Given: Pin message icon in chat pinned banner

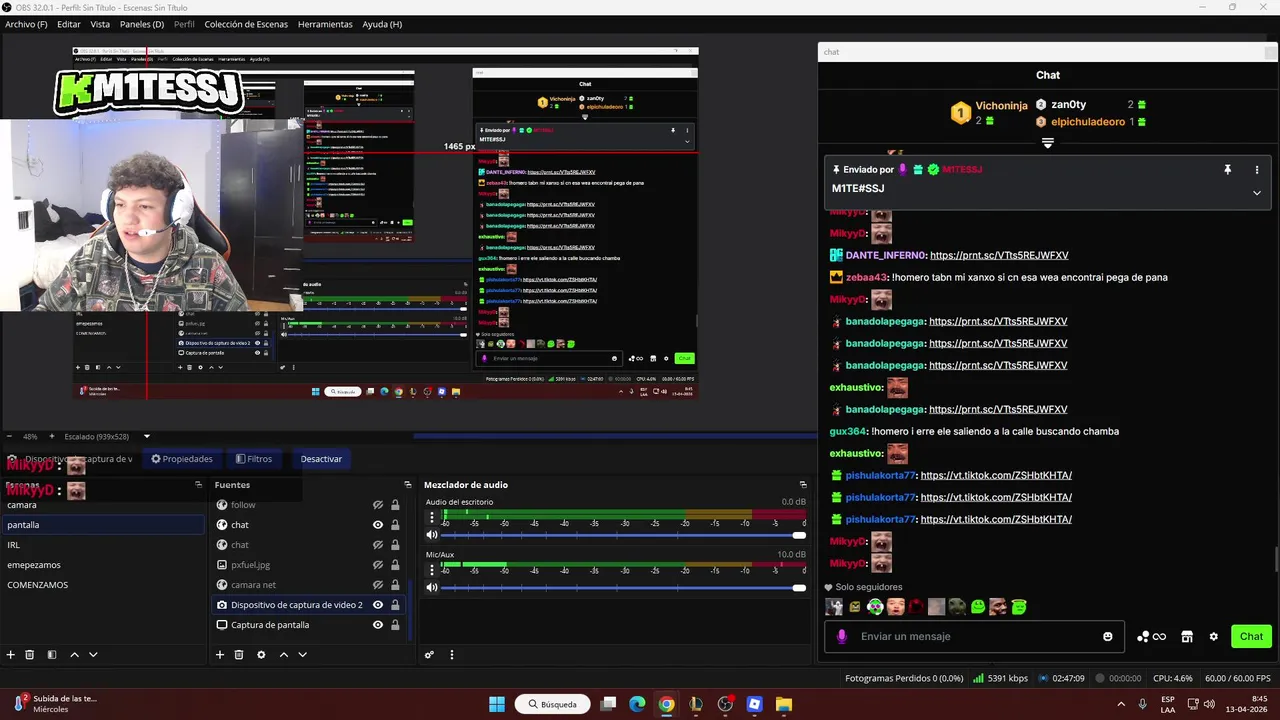Looking at the screenshot, I should tap(1228, 170).
